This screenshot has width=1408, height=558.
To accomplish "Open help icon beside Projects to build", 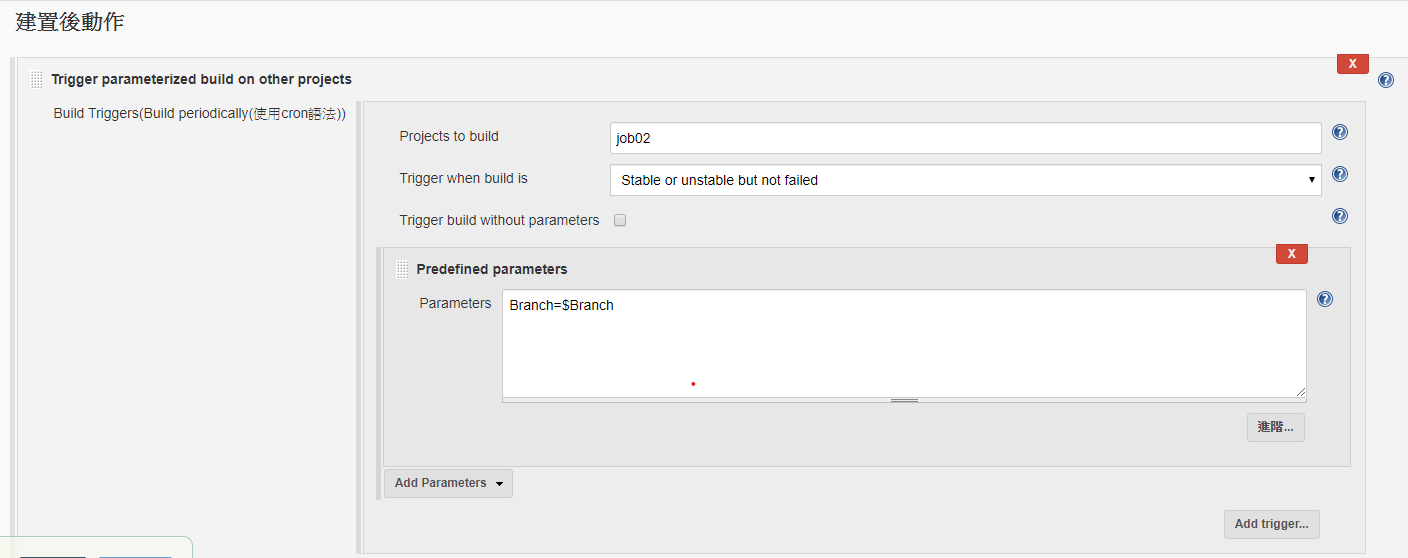I will [1340, 132].
